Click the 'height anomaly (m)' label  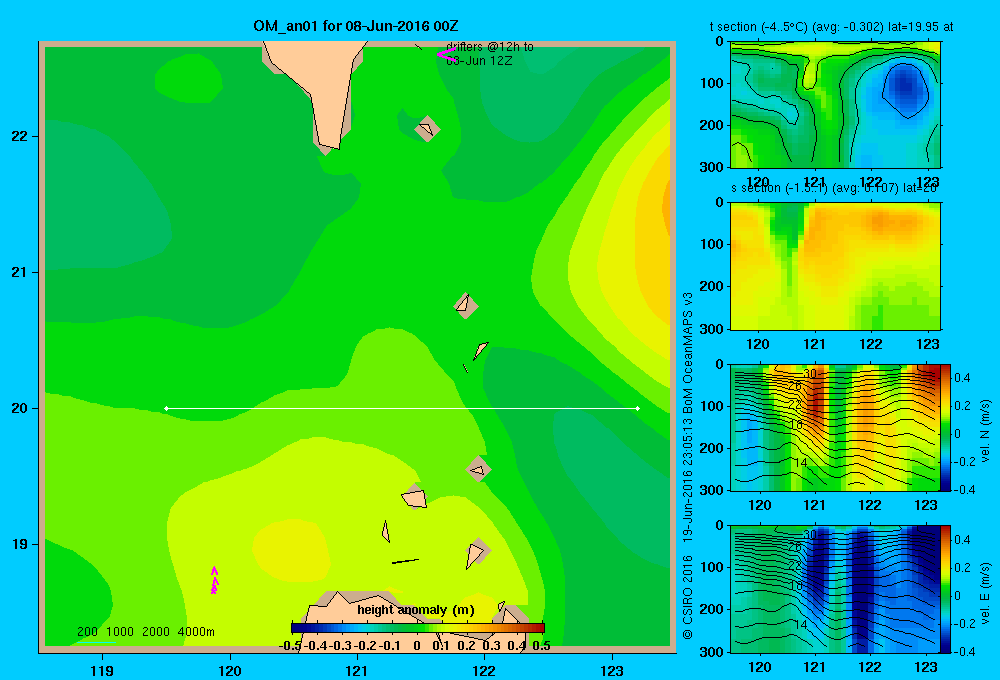coord(416,610)
